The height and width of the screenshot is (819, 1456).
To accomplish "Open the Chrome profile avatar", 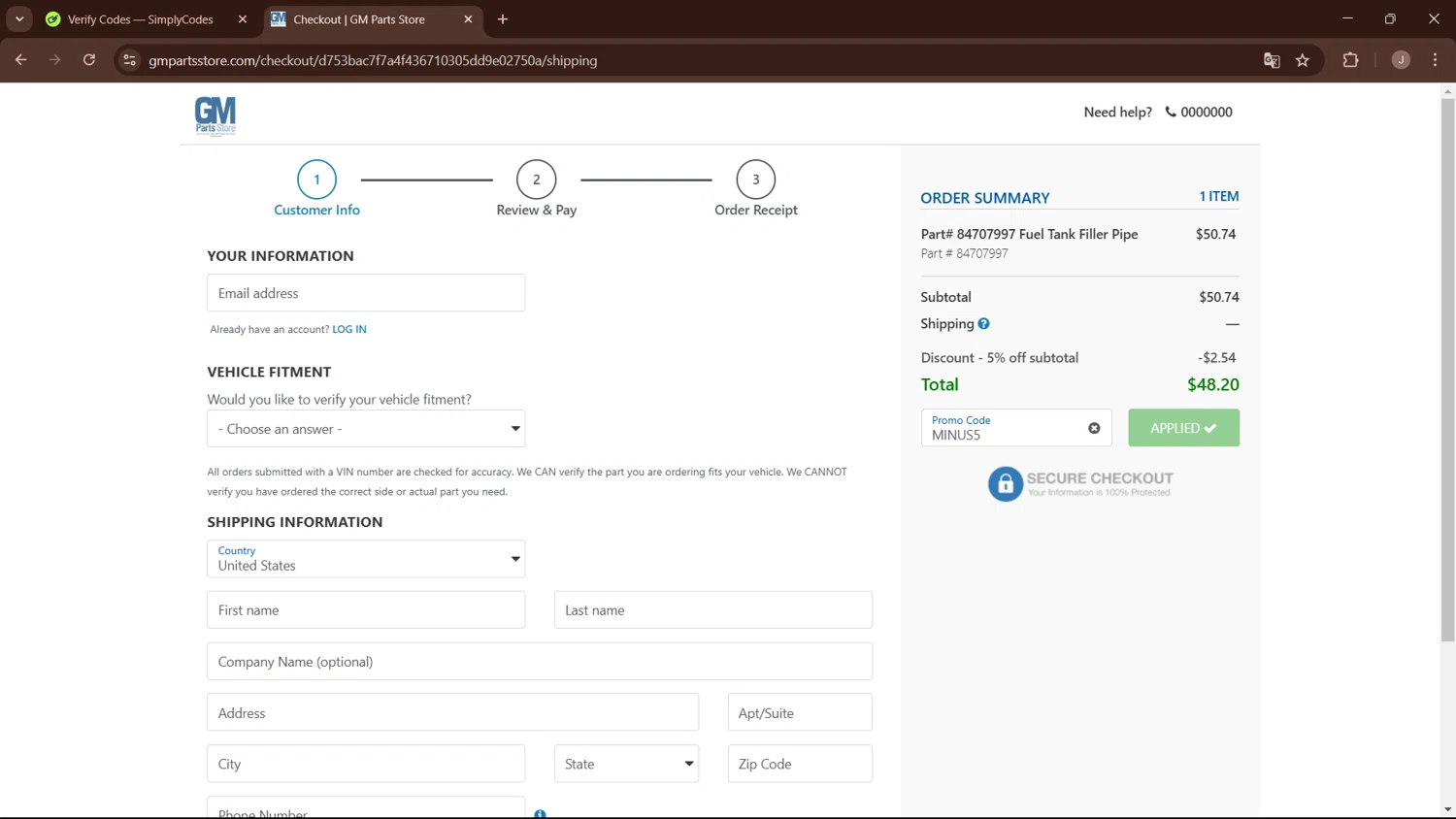I will coord(1401,60).
